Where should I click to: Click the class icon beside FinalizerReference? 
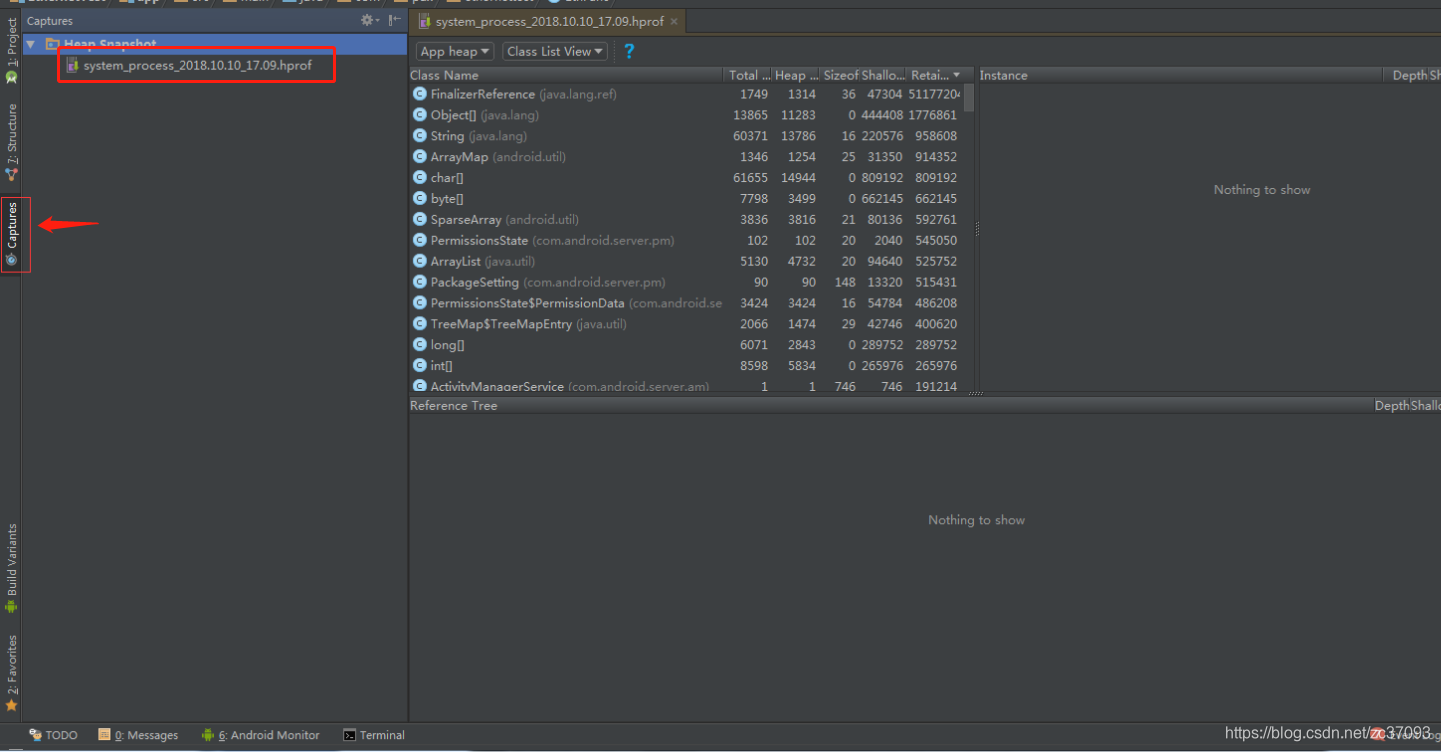tap(419, 94)
